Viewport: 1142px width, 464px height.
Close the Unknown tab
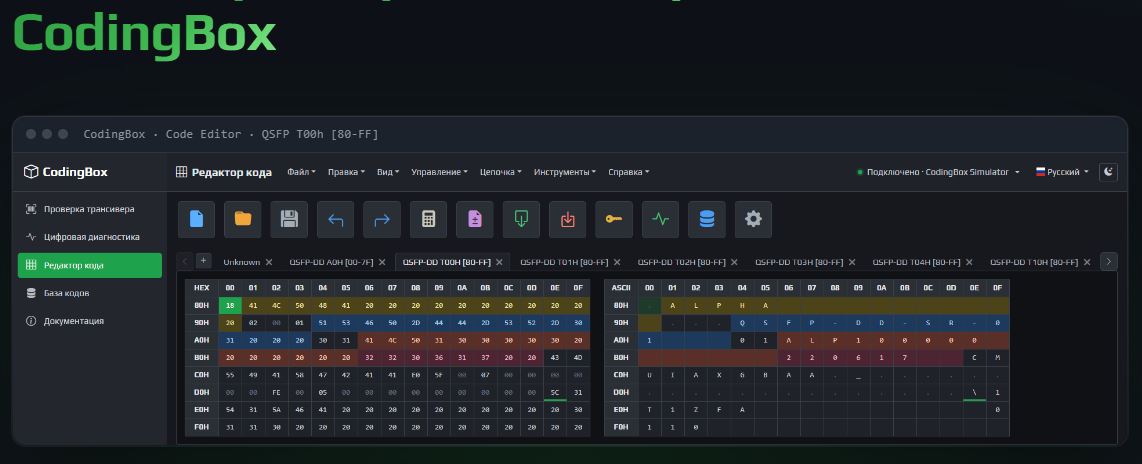[x=269, y=262]
